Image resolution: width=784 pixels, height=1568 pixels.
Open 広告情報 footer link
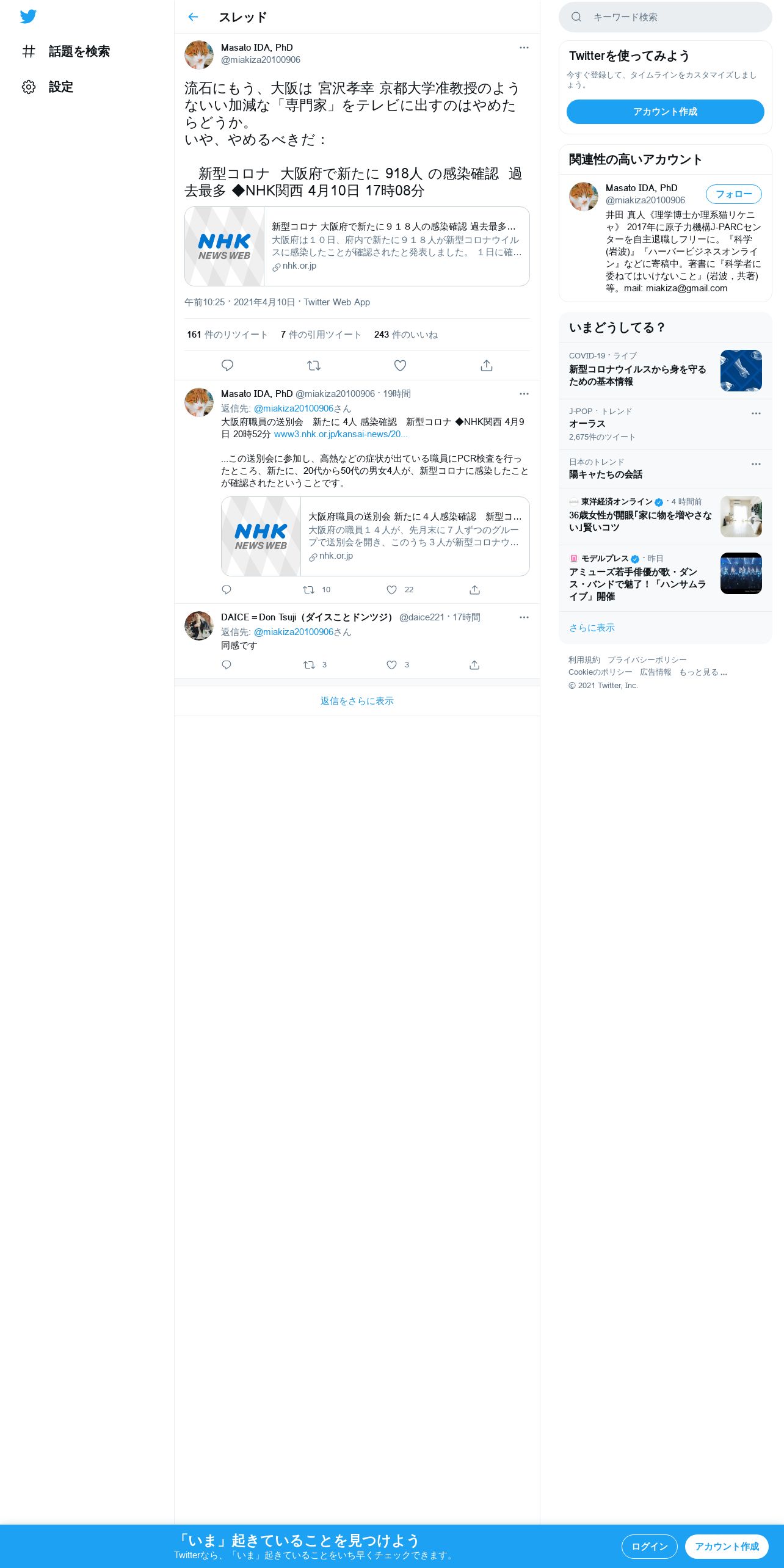click(x=656, y=672)
